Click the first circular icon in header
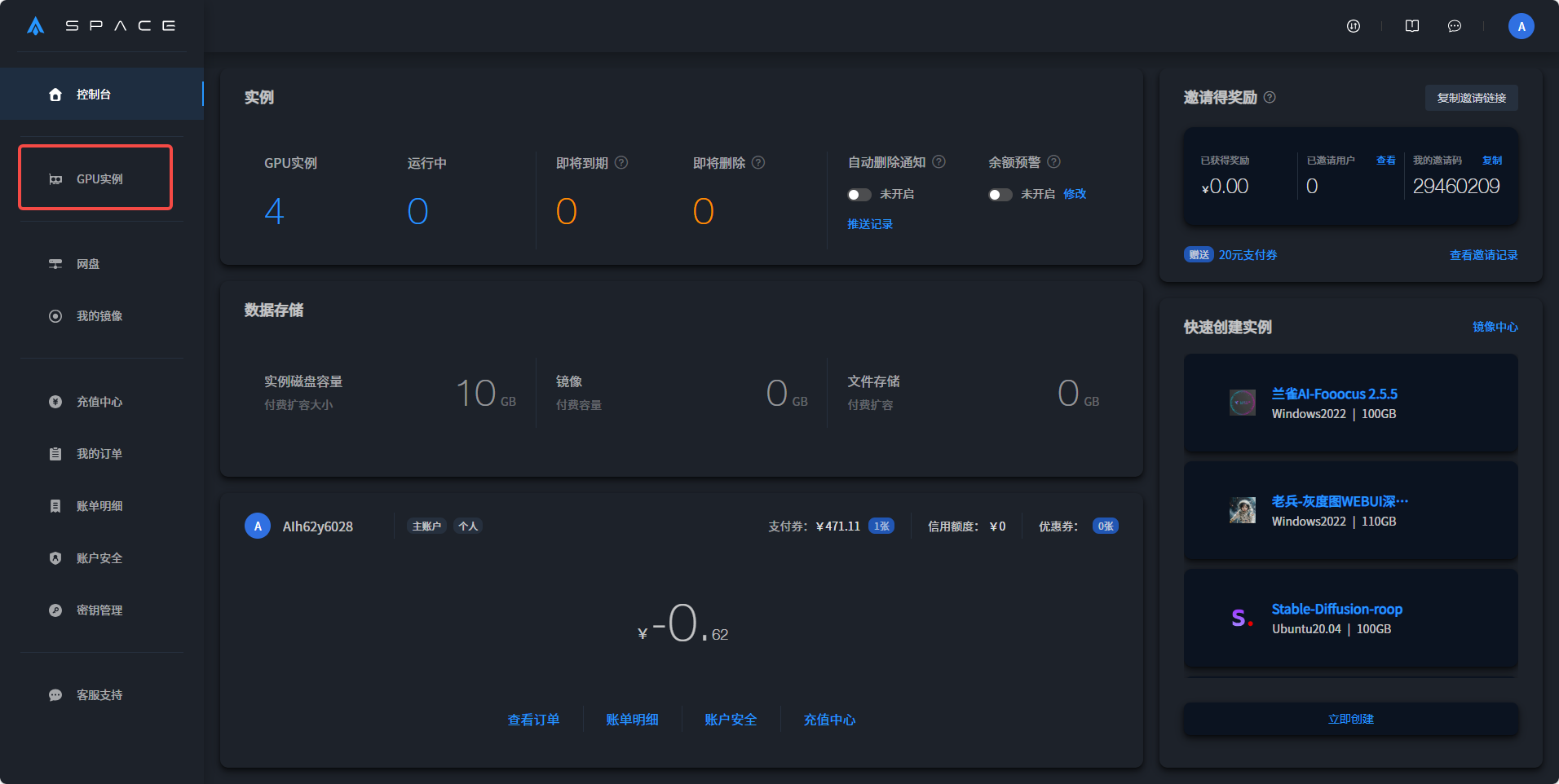The height and width of the screenshot is (784, 1559). 1354,26
